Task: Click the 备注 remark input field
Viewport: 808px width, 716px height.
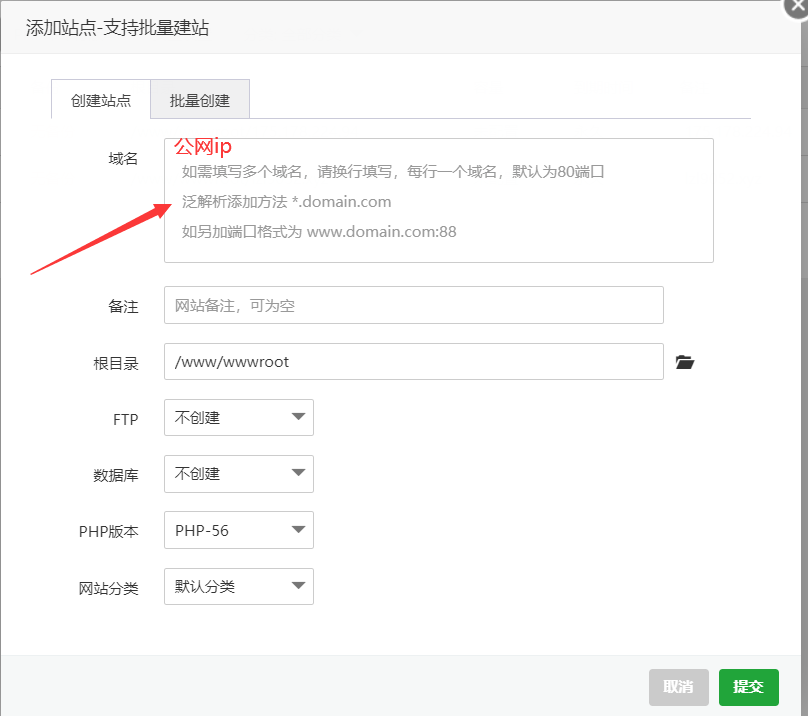Action: click(x=414, y=305)
